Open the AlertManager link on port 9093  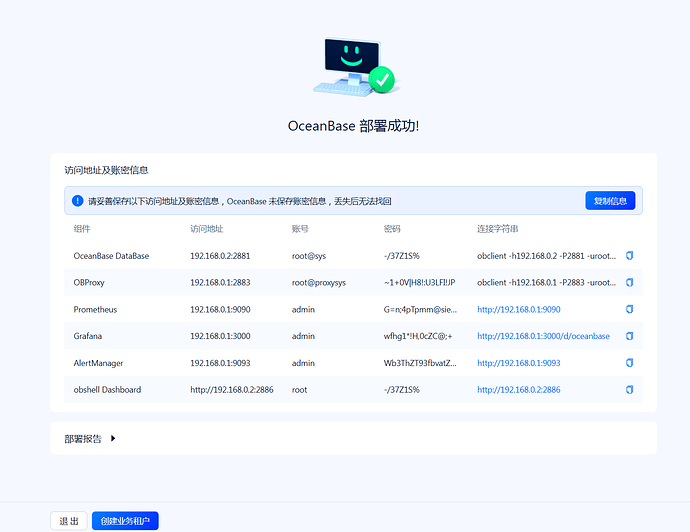[x=518, y=363]
